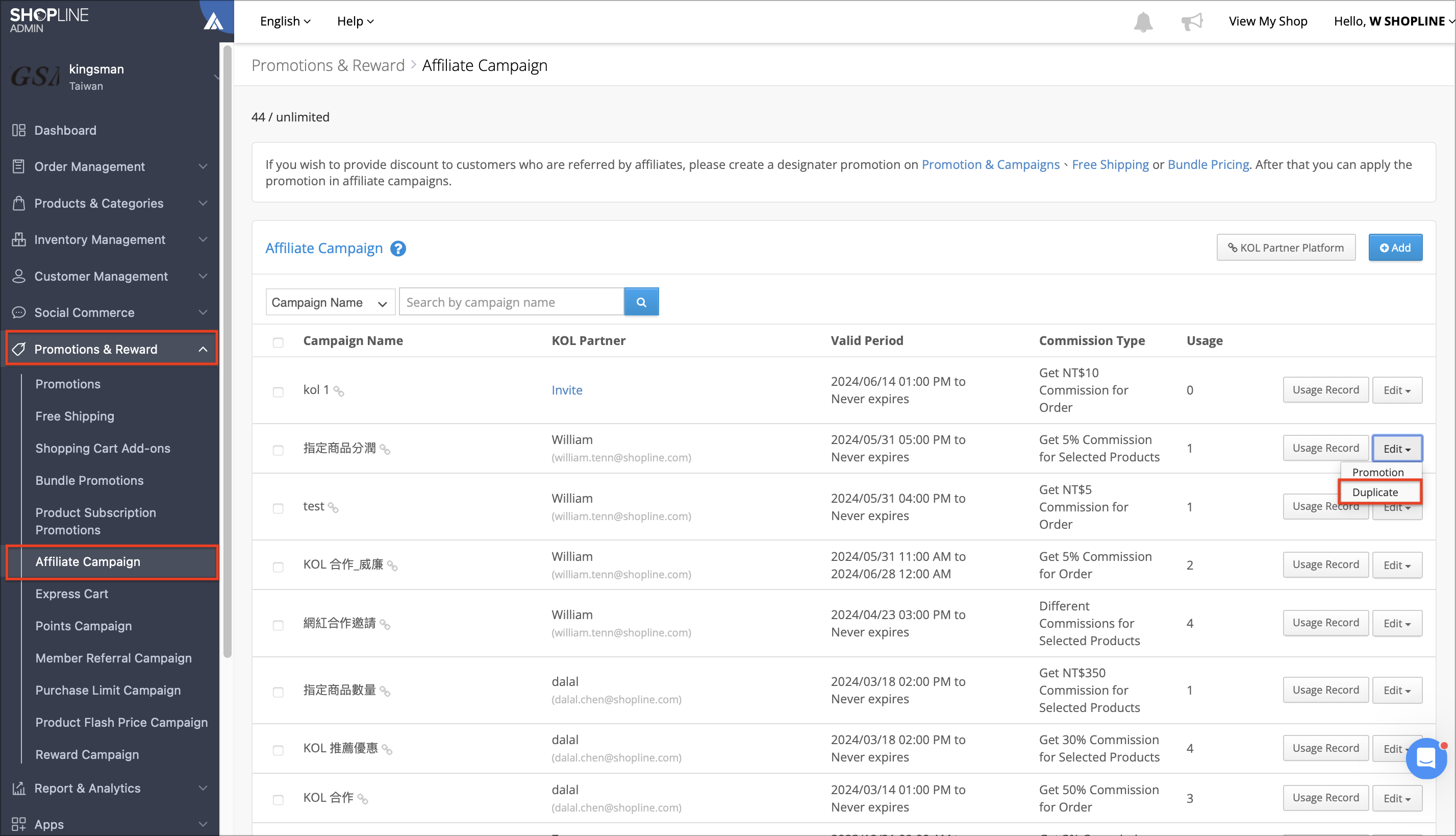1456x836 pixels.
Task: Open the Campaign Name filter dropdown
Action: click(x=331, y=302)
